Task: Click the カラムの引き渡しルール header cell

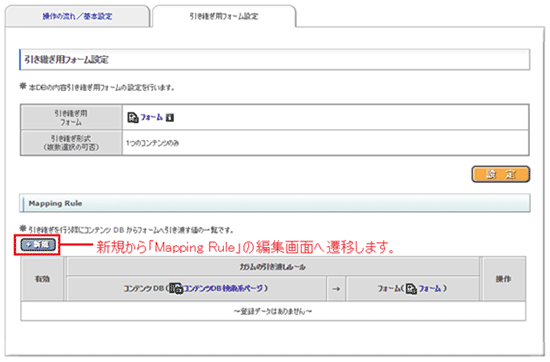Action: (273, 267)
